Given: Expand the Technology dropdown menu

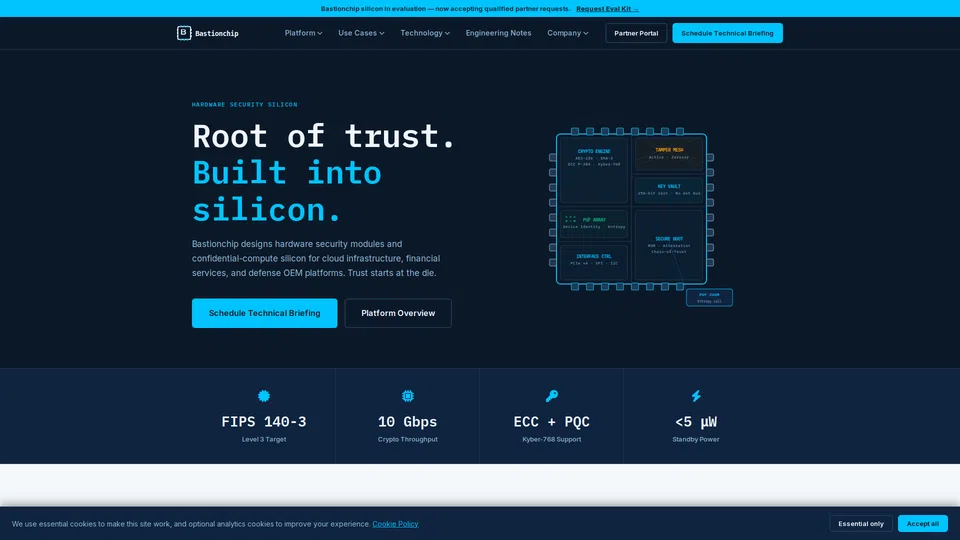Looking at the screenshot, I should click(x=425, y=33).
